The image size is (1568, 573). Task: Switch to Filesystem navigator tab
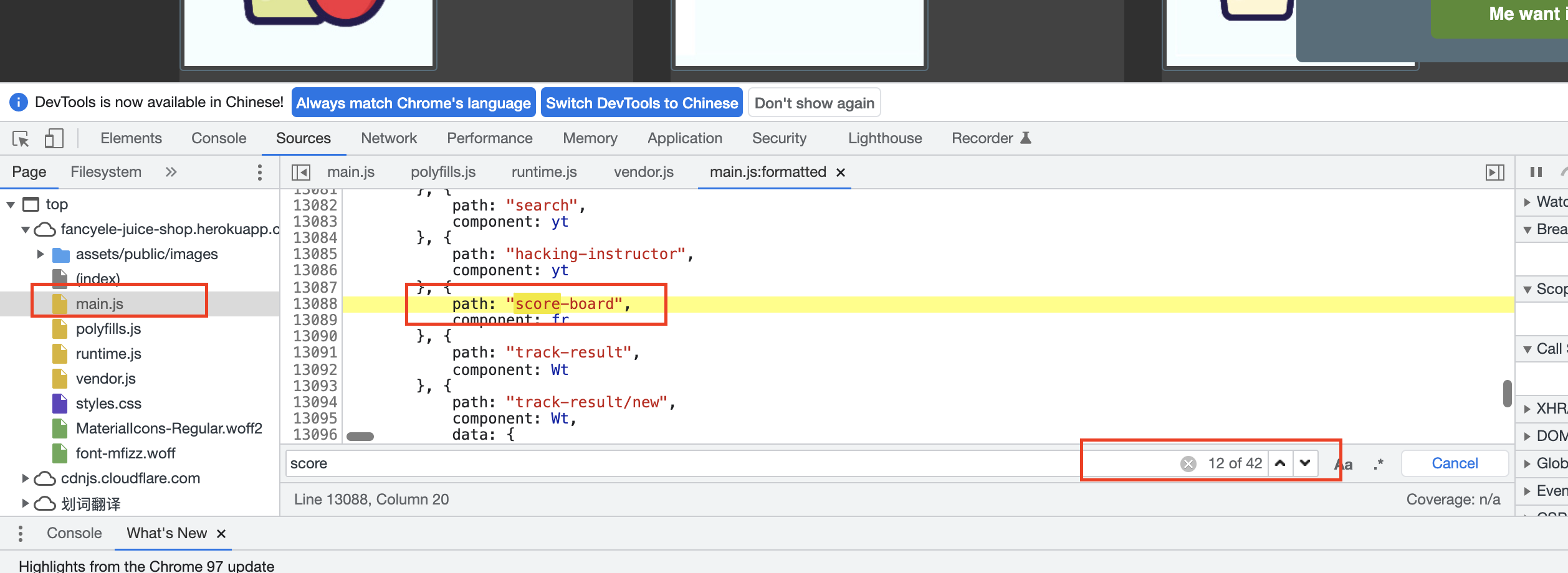point(106,172)
